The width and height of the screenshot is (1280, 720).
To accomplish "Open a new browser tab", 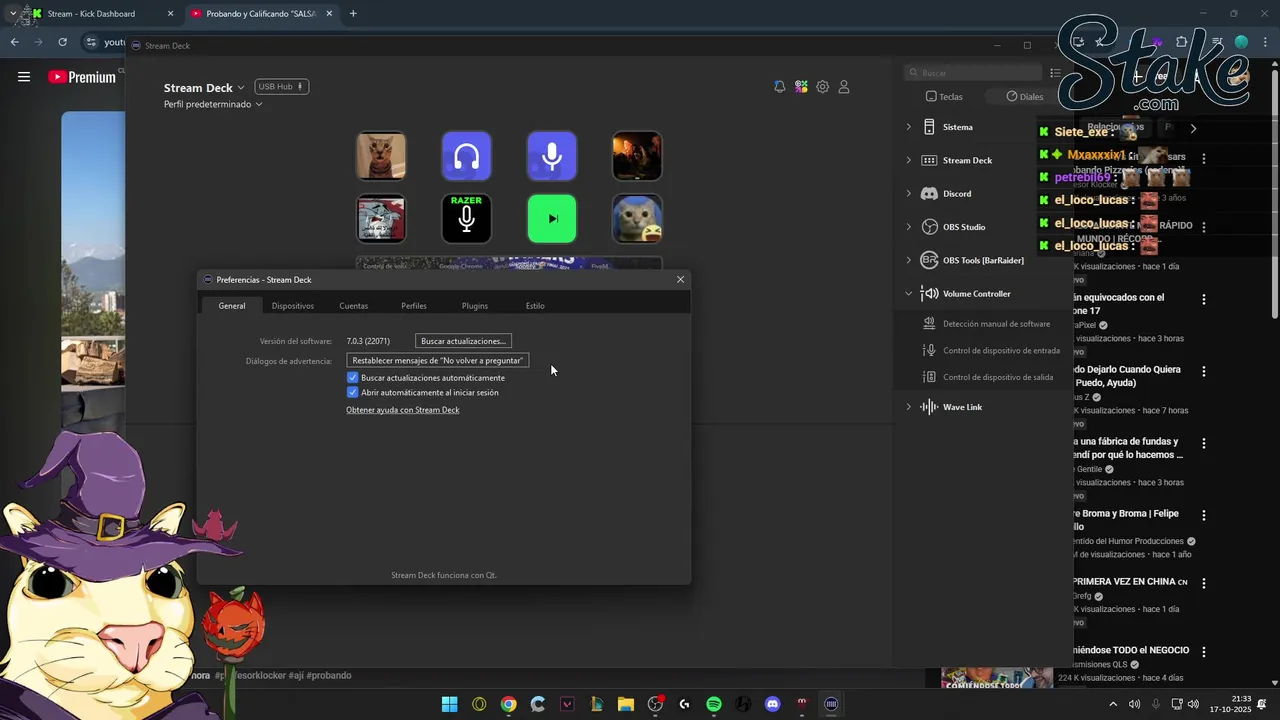I will [x=353, y=14].
